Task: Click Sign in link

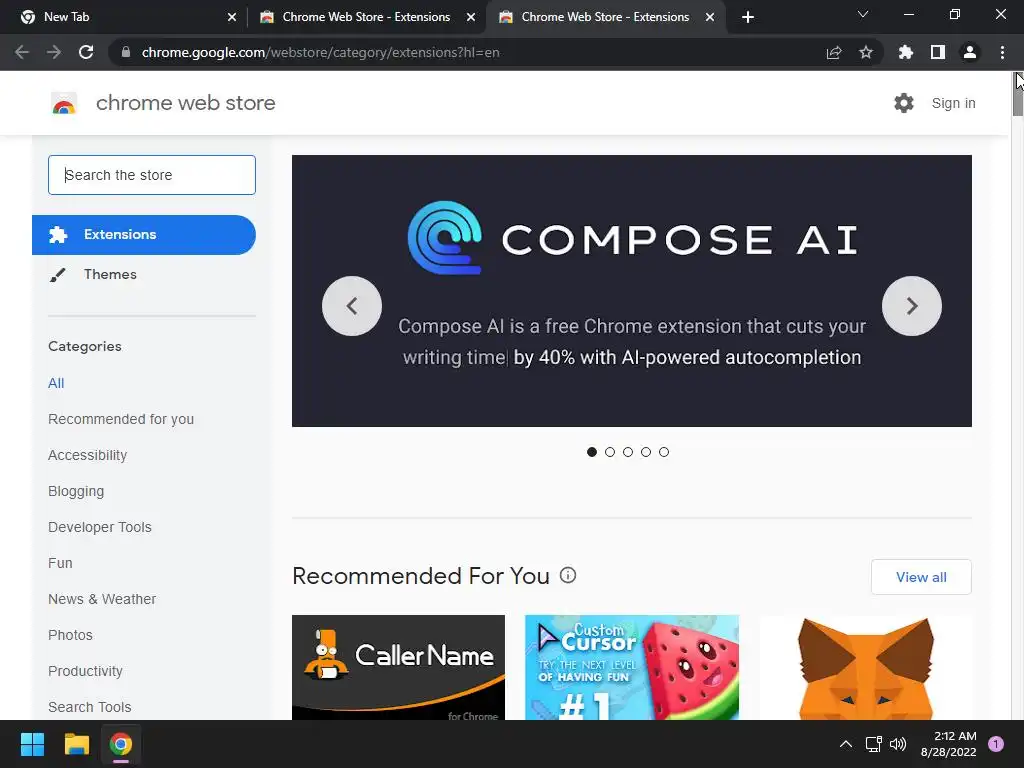Action: tap(953, 103)
